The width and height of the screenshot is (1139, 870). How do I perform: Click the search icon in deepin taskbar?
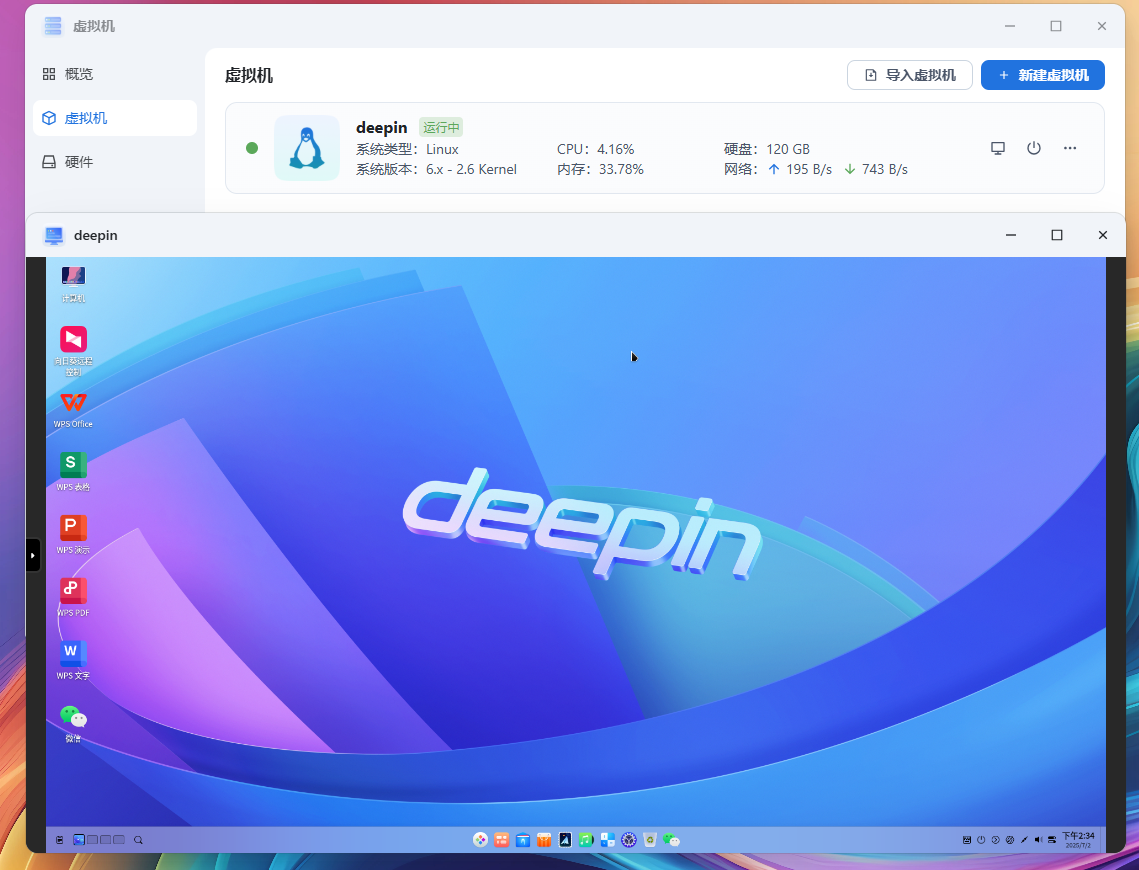point(138,840)
